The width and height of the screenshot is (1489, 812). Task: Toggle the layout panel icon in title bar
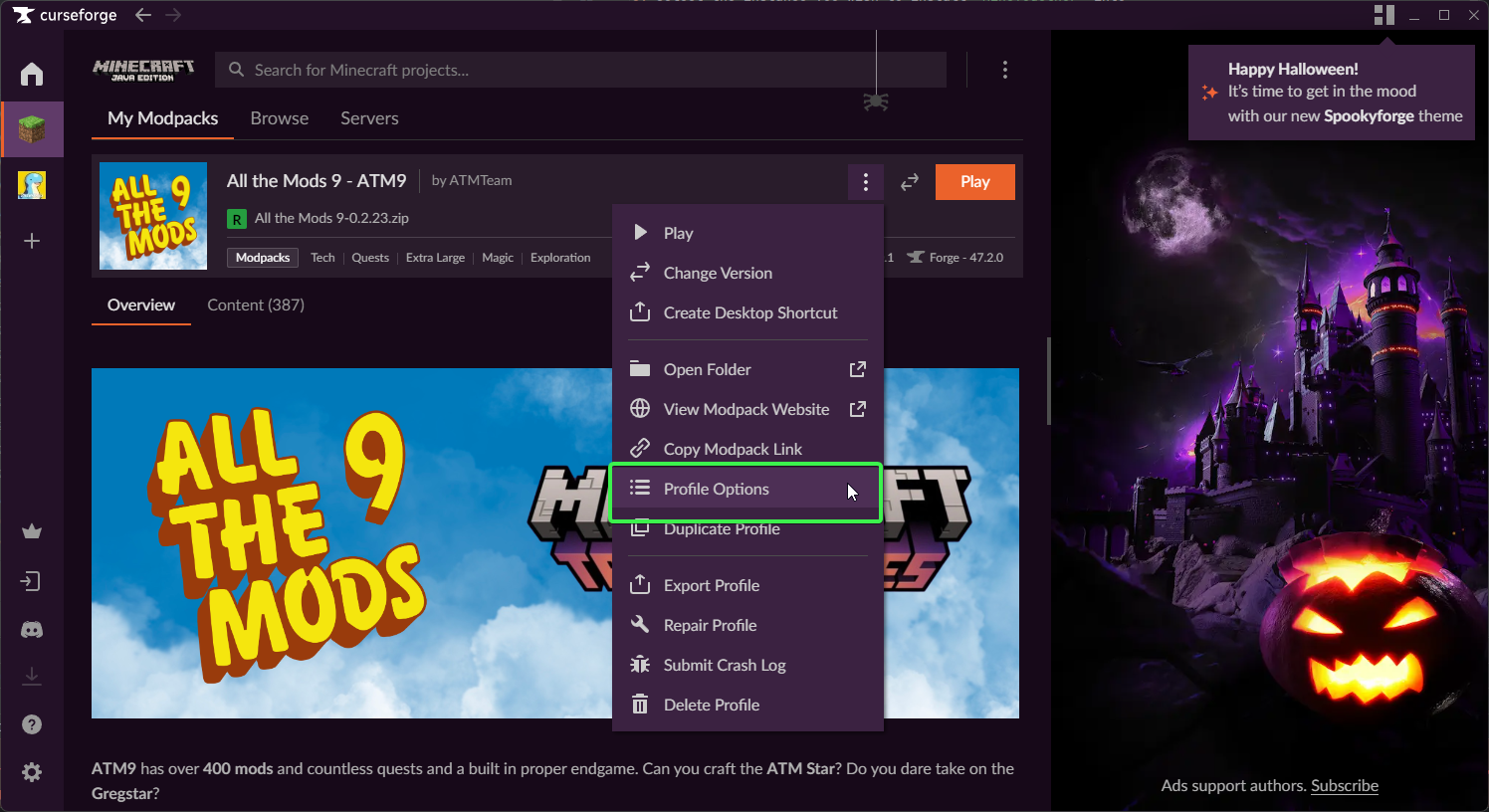(x=1384, y=15)
